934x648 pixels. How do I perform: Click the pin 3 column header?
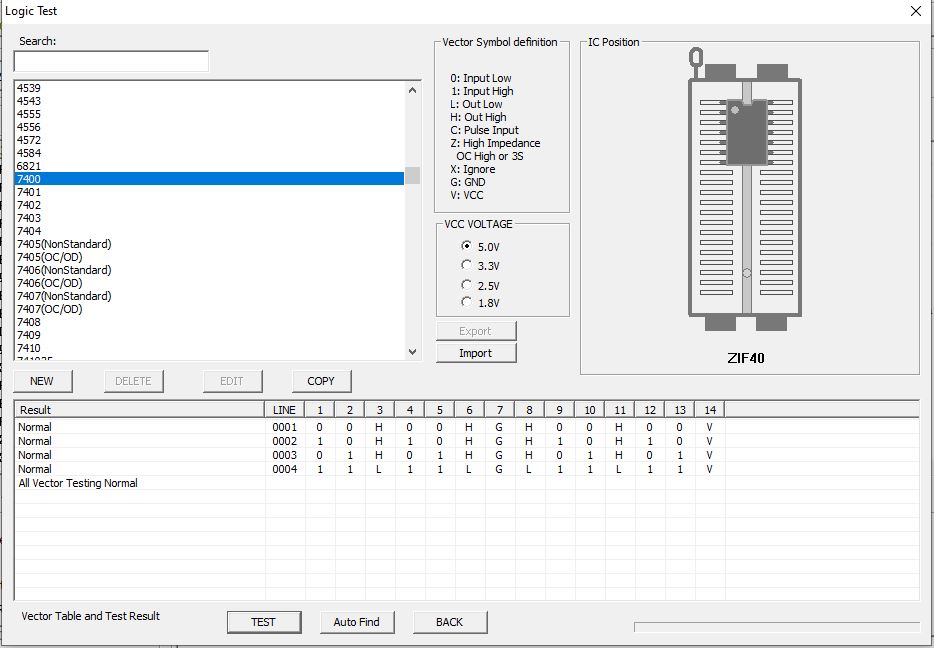(379, 410)
